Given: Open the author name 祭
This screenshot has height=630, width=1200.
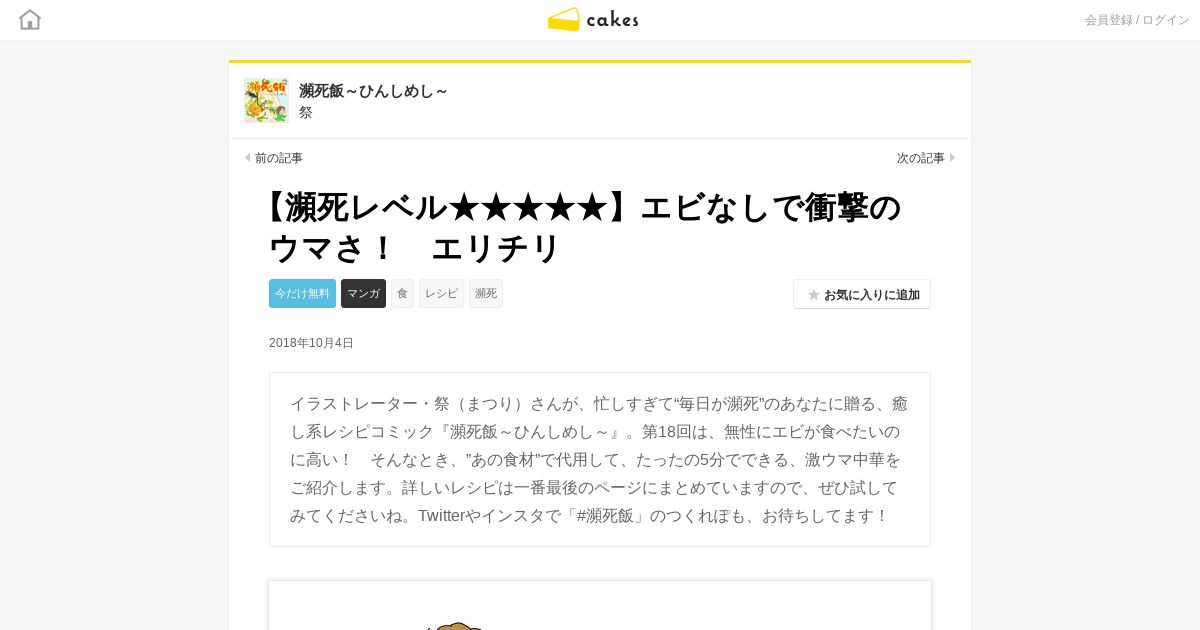Looking at the screenshot, I should [306, 112].
